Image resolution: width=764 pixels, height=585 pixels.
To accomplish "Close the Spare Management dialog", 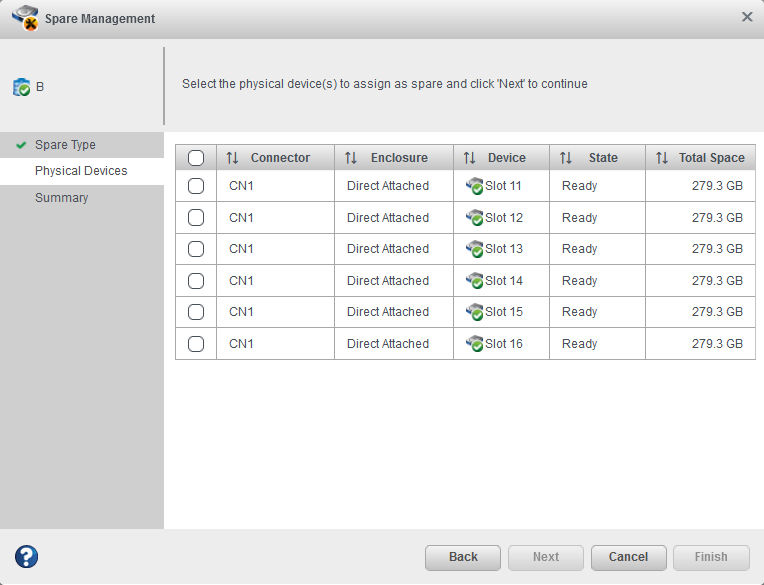I will point(747,17).
